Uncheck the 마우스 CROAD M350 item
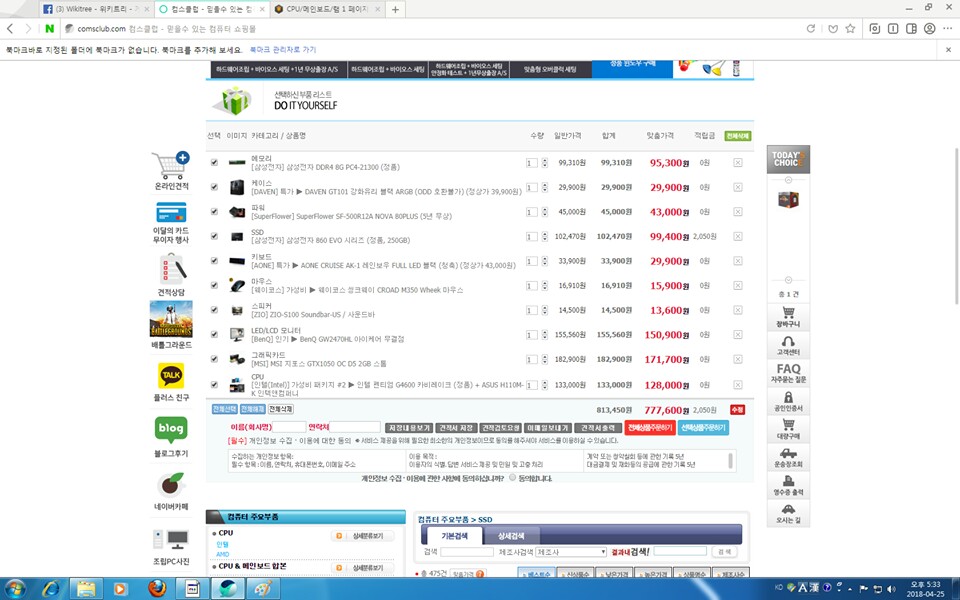 (x=214, y=285)
